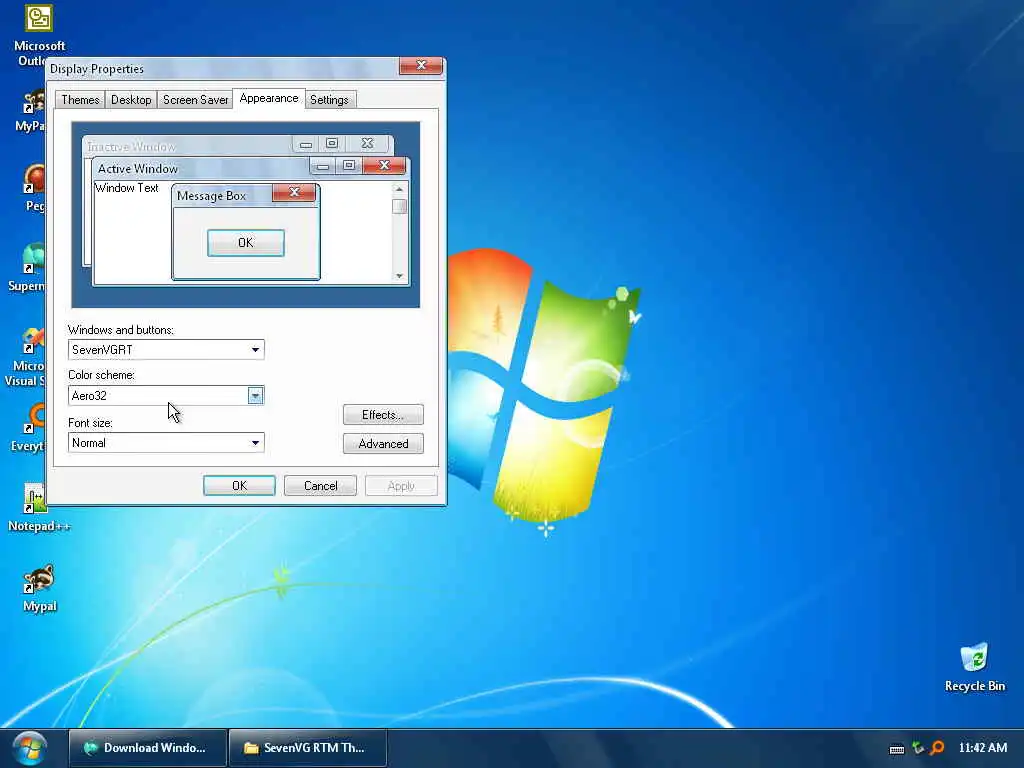Click the Window Text preview label

[x=127, y=188]
